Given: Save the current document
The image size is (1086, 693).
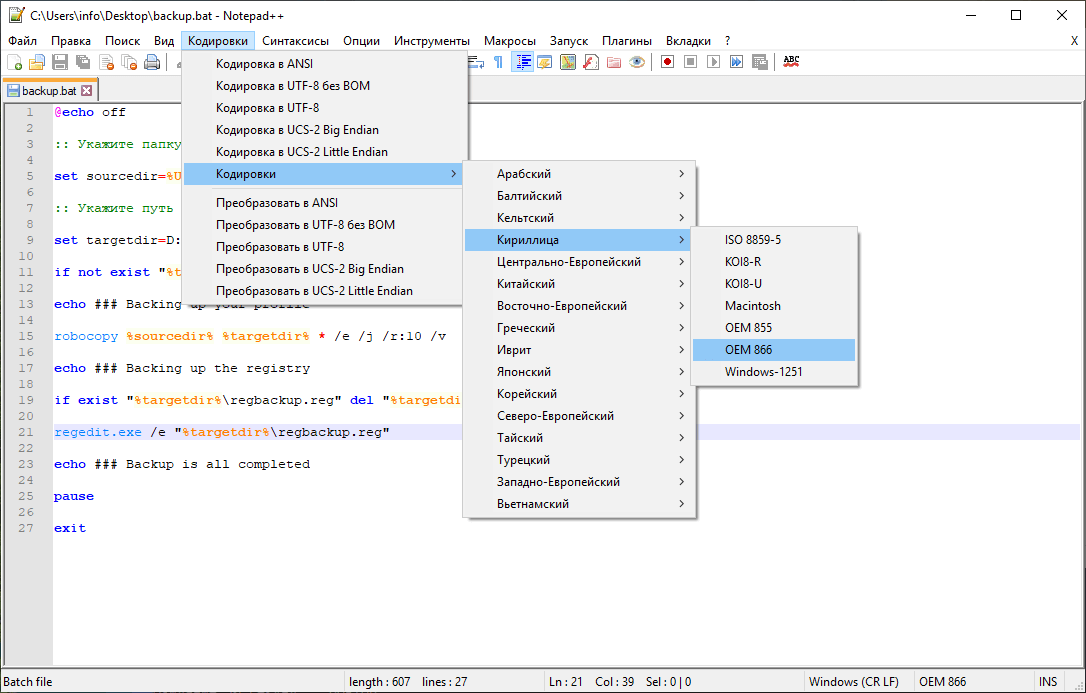Looking at the screenshot, I should point(60,61).
